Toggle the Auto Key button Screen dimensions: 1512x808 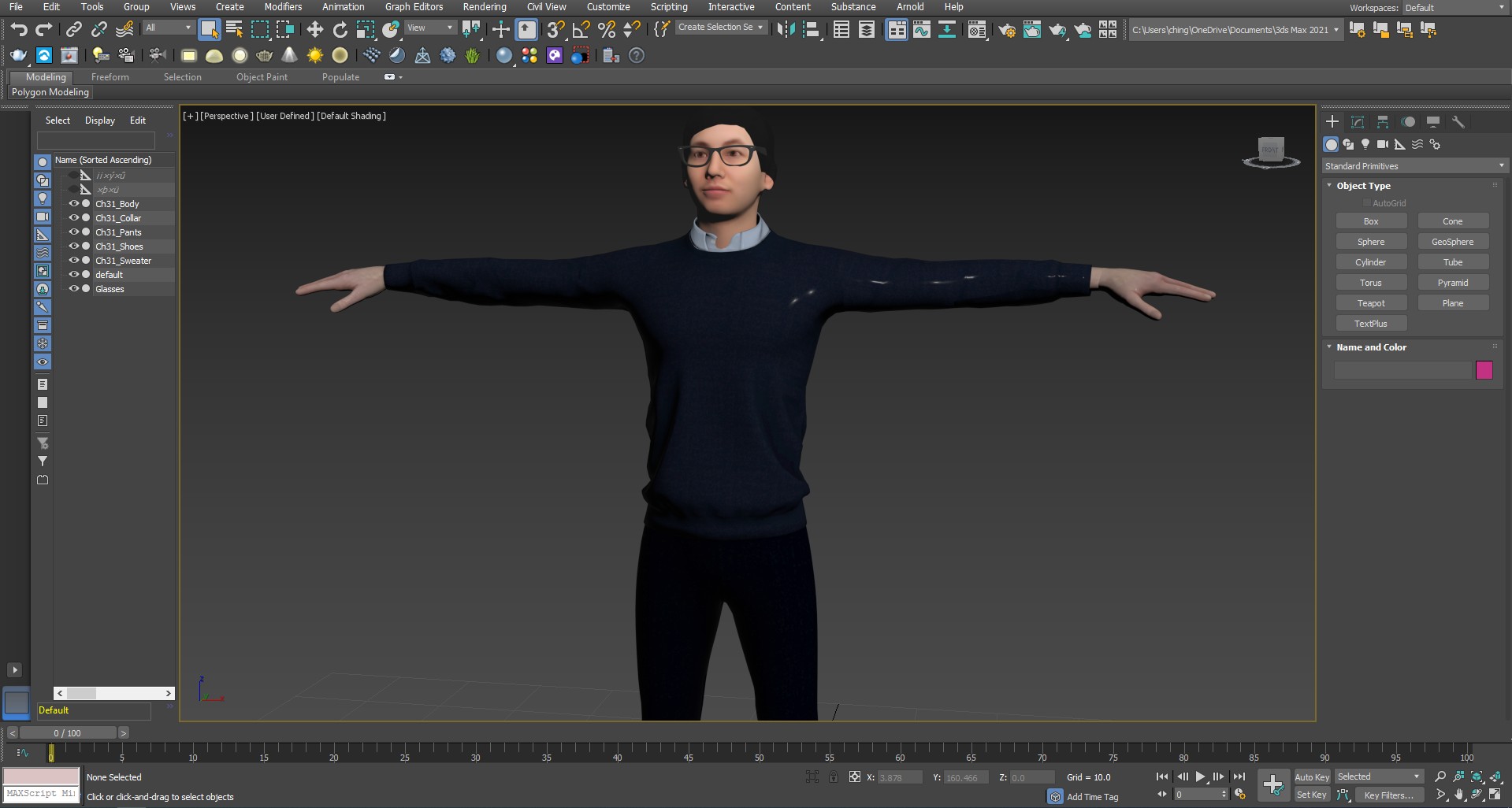pyautogui.click(x=1312, y=777)
